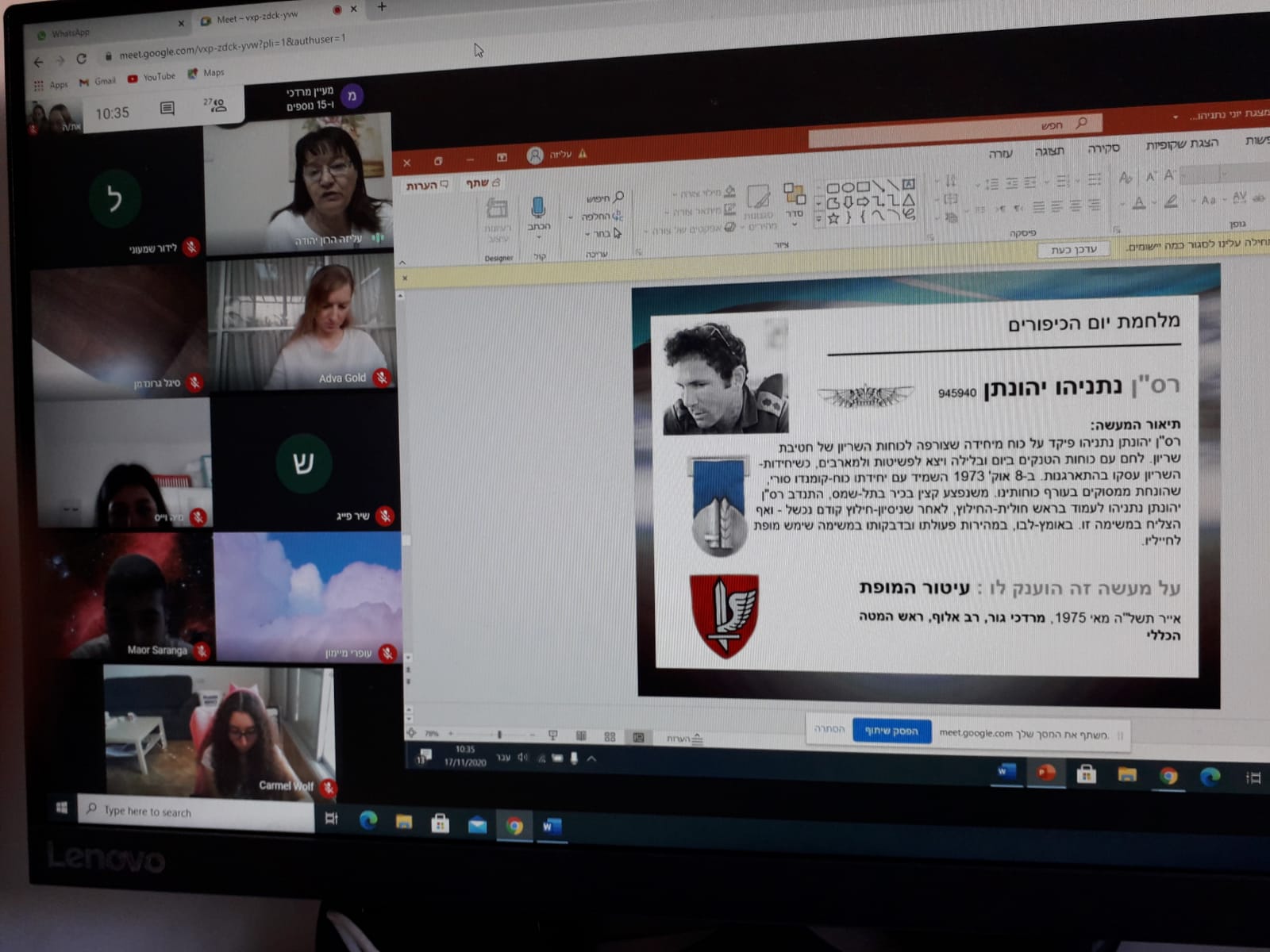Click Chrome icon on local Windows taskbar
Image resolution: width=1270 pixels, height=952 pixels.
(514, 827)
